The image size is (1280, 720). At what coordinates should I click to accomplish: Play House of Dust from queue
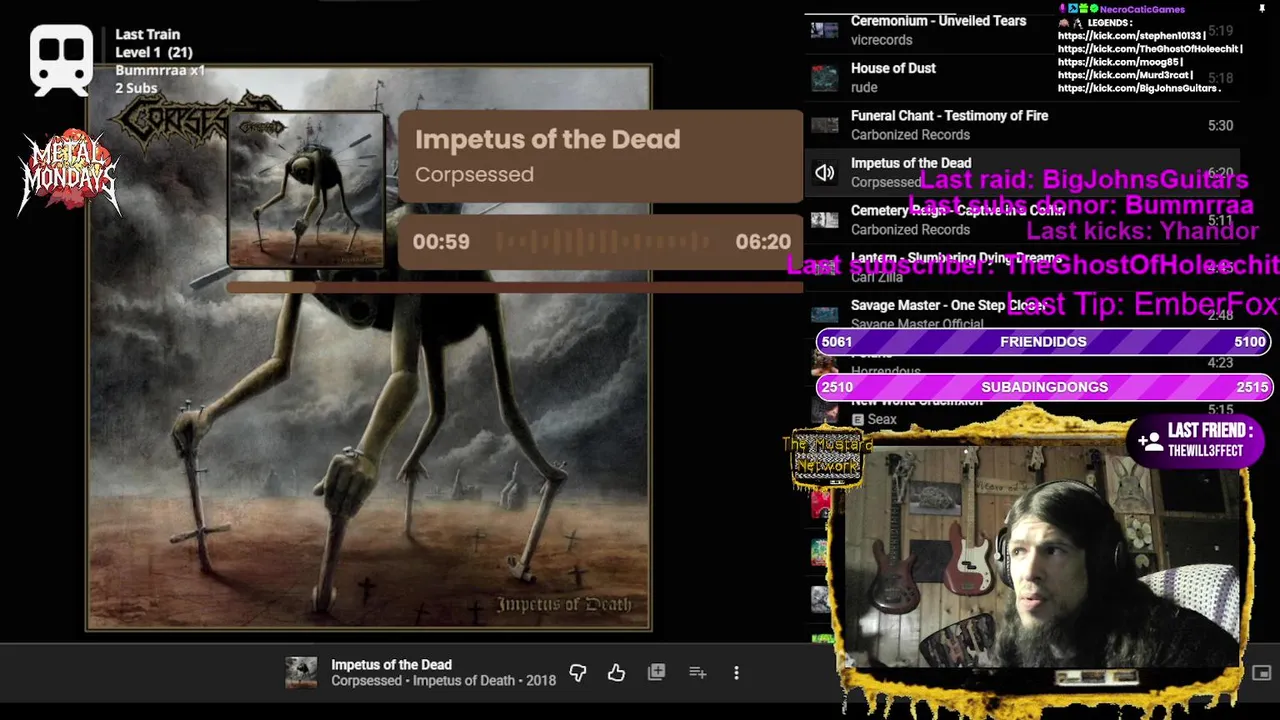coord(893,68)
